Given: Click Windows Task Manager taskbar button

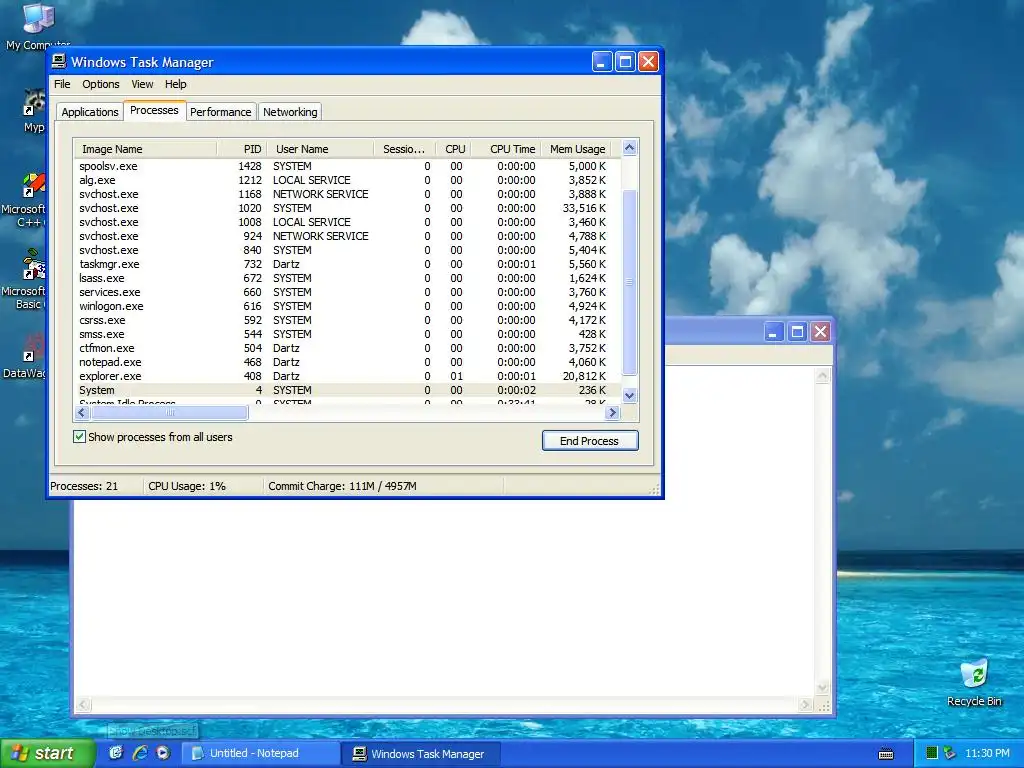Looking at the screenshot, I should click(x=421, y=754).
